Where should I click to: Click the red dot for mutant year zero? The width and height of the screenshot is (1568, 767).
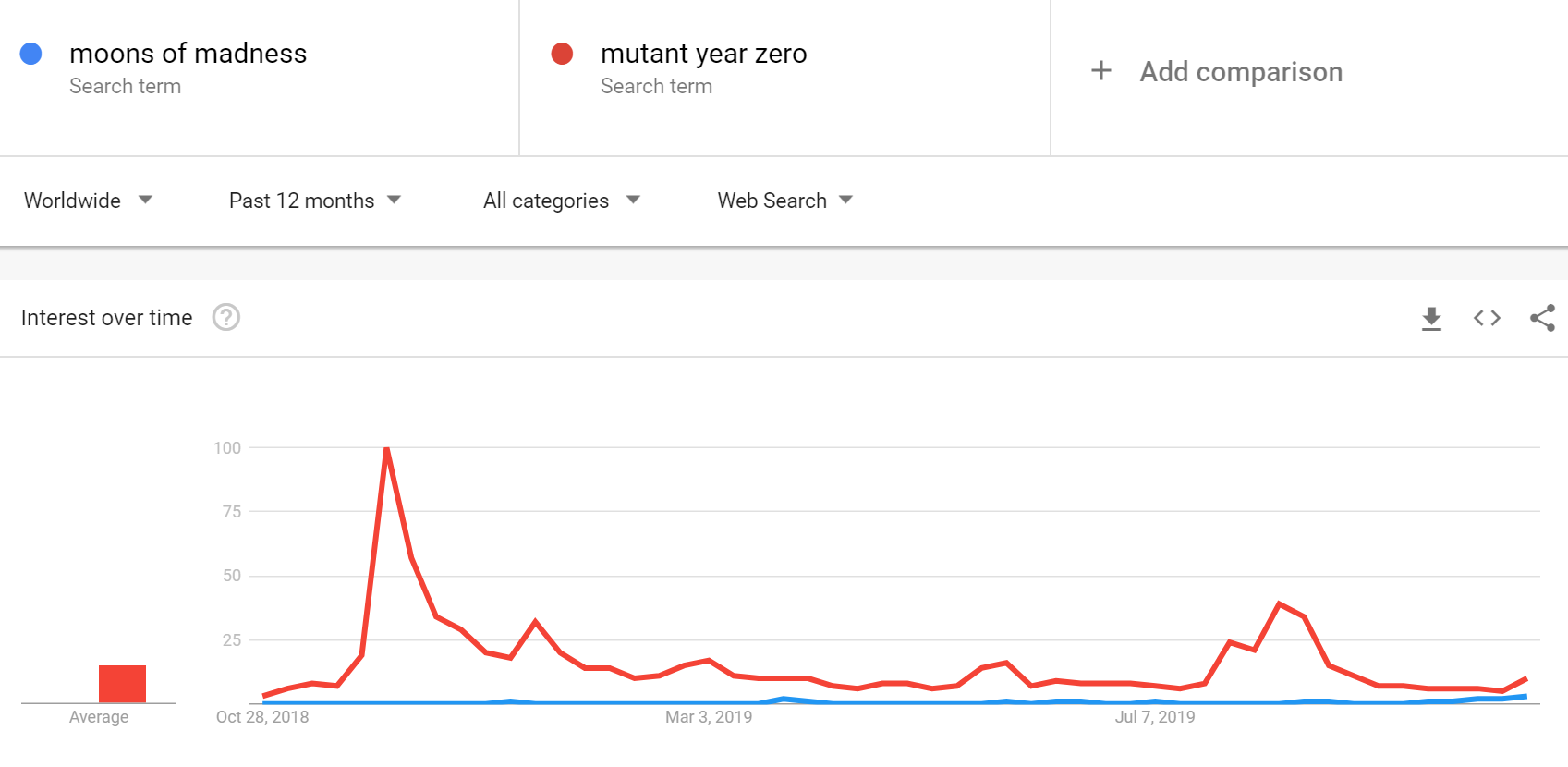[x=562, y=54]
